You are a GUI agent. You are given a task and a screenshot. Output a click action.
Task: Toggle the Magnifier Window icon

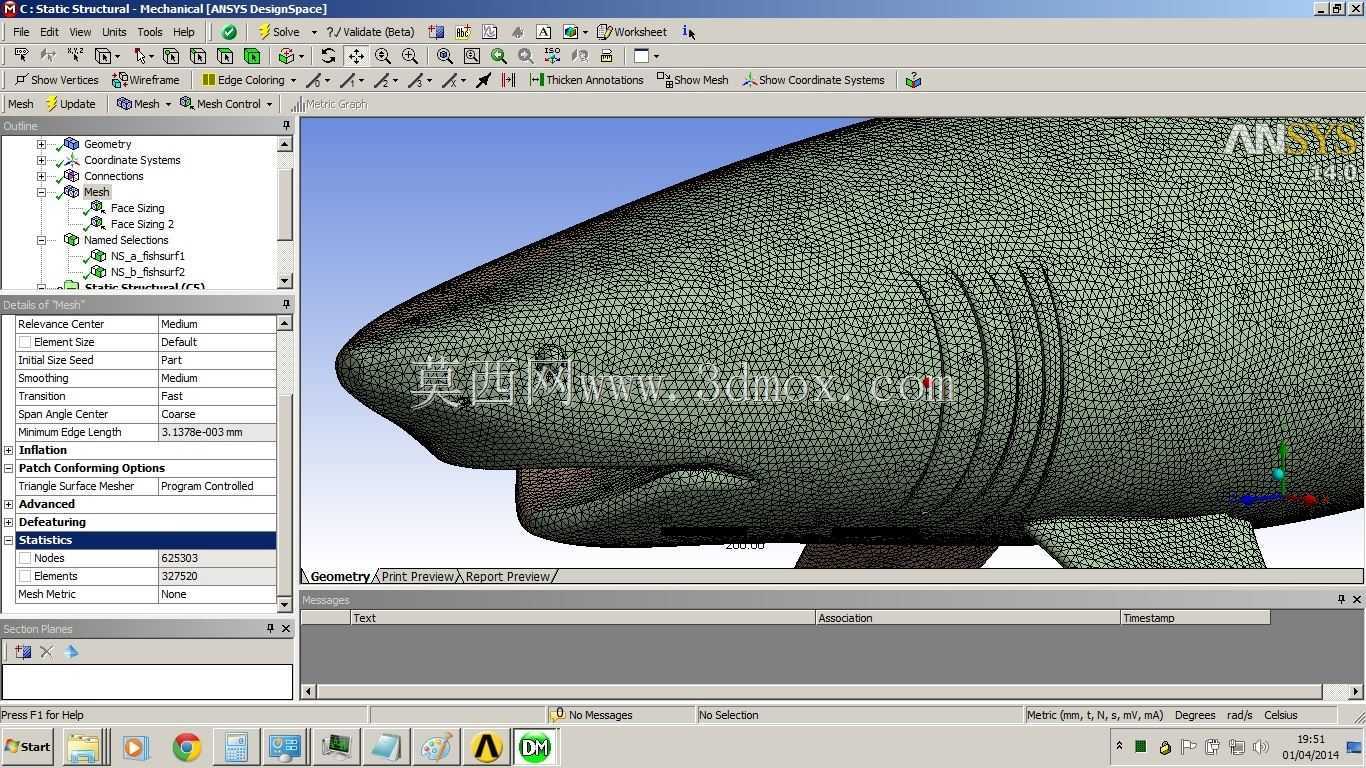coord(472,56)
